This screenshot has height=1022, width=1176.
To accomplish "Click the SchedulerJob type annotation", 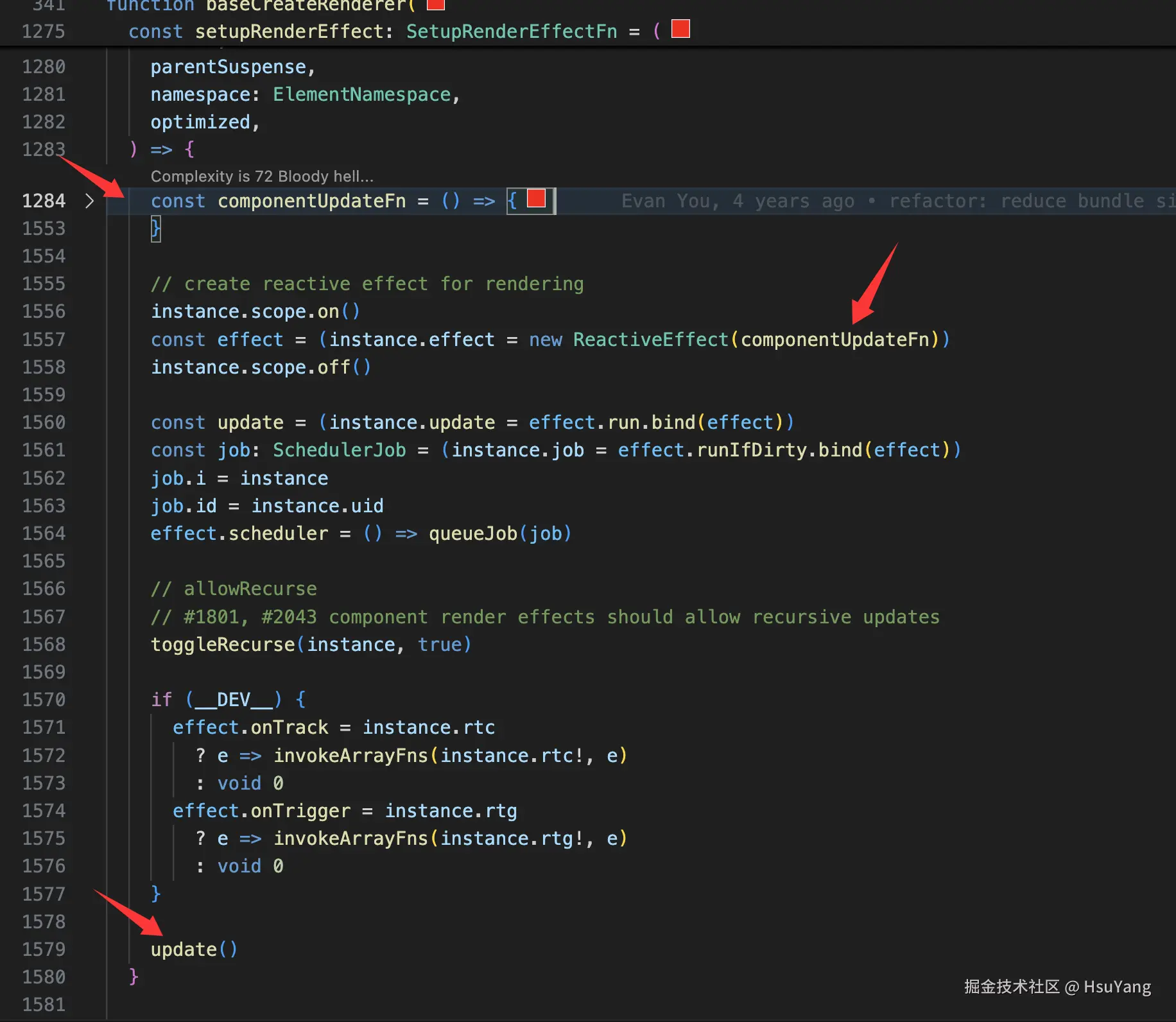I will 340,450.
